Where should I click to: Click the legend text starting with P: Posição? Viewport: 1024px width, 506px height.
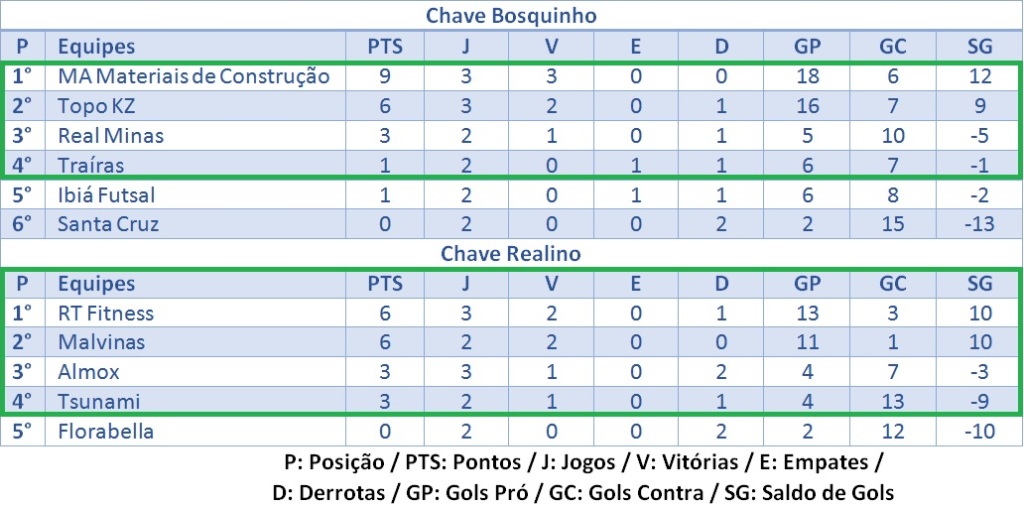584,464
